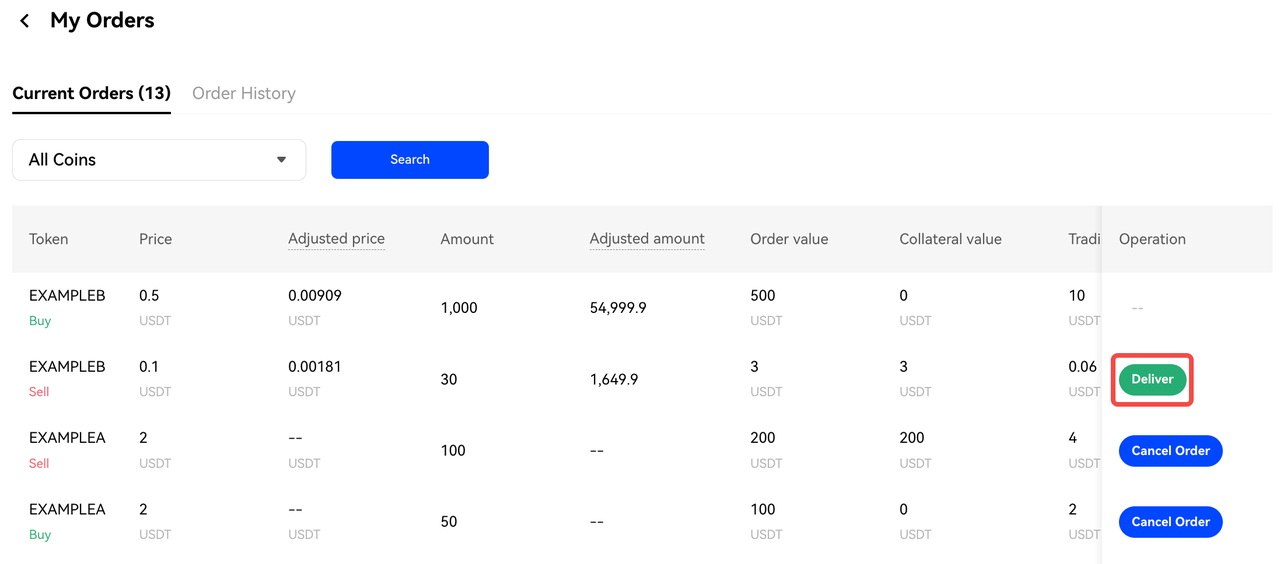Click the Adjusted price column header
The height and width of the screenshot is (564, 1280).
pyautogui.click(x=336, y=239)
